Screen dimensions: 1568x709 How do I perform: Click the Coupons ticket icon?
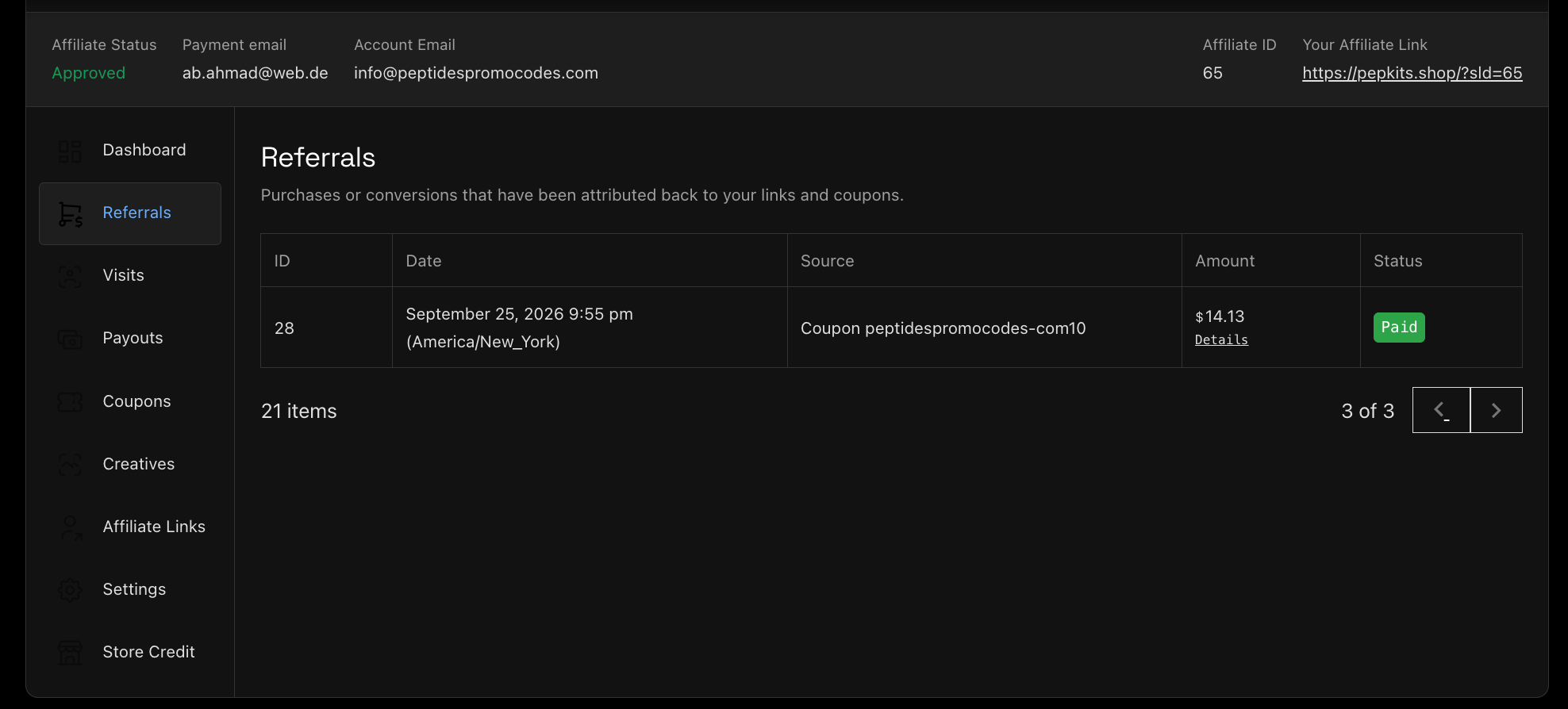[x=70, y=402]
